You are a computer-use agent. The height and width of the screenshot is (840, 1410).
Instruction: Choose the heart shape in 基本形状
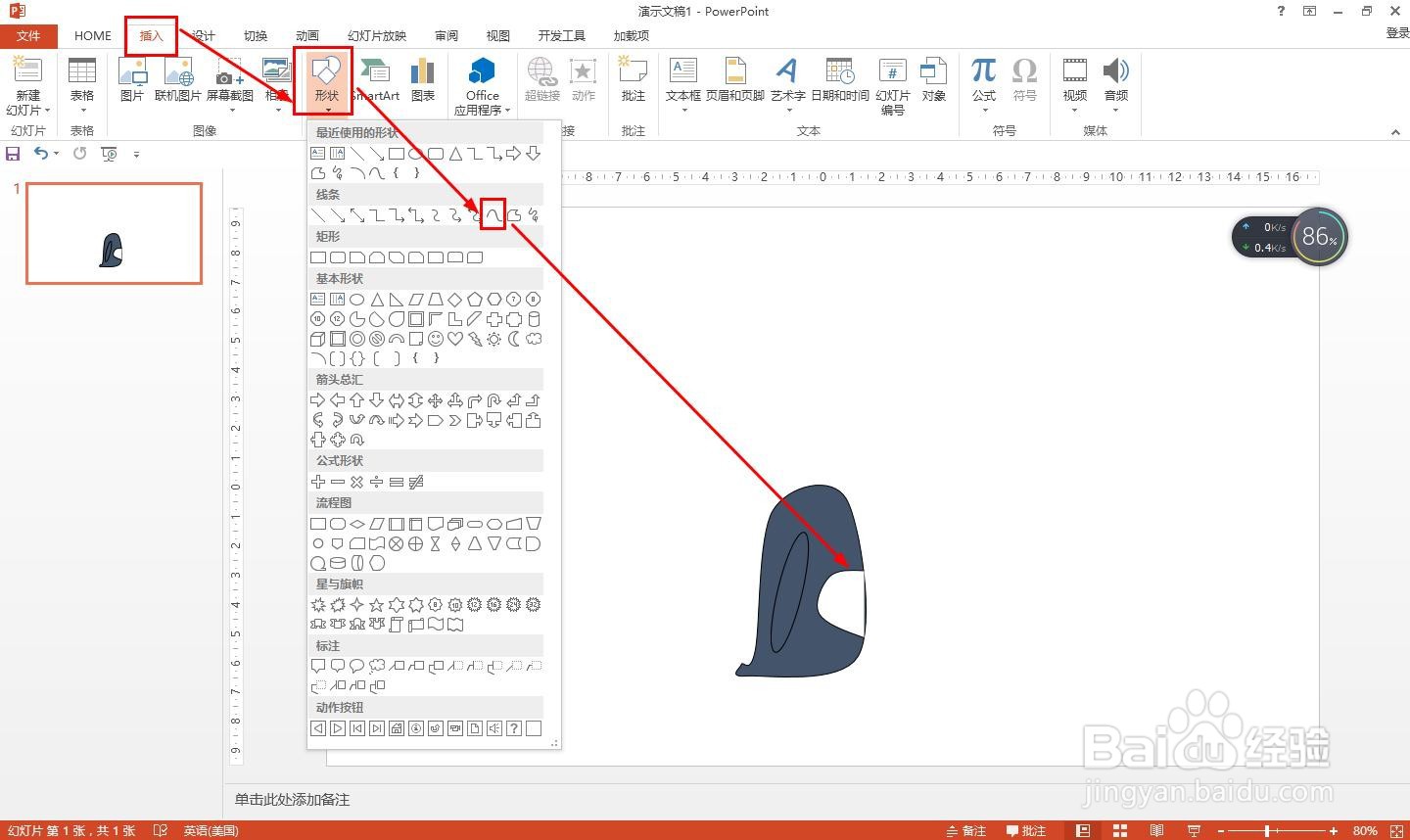tap(455, 339)
